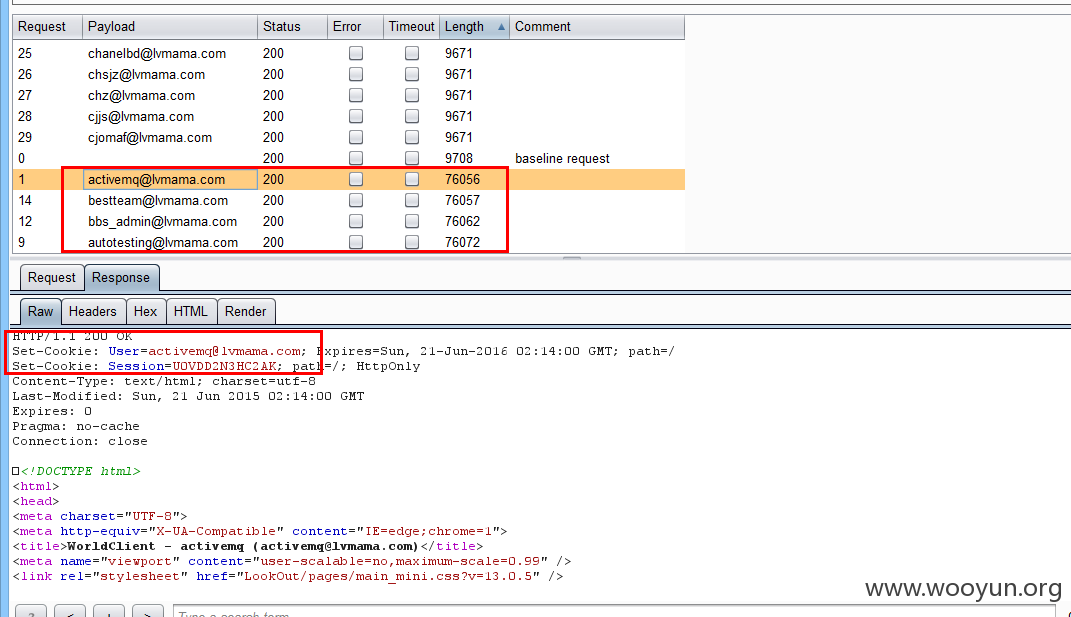Screen dimensions: 1071x617
Task: Toggle Error checkbox for bestteam@lvmama.com row
Action: point(356,200)
